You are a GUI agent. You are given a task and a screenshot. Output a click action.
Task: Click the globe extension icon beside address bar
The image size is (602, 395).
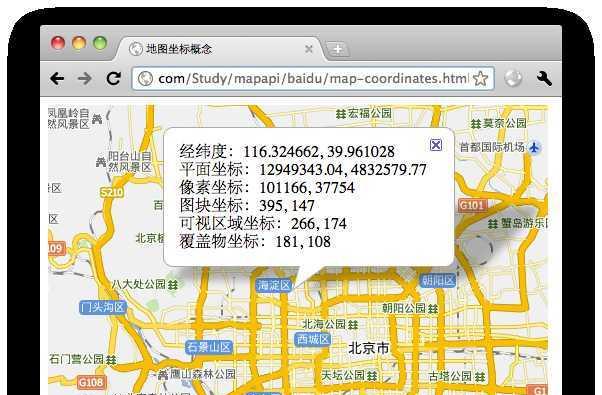click(513, 78)
